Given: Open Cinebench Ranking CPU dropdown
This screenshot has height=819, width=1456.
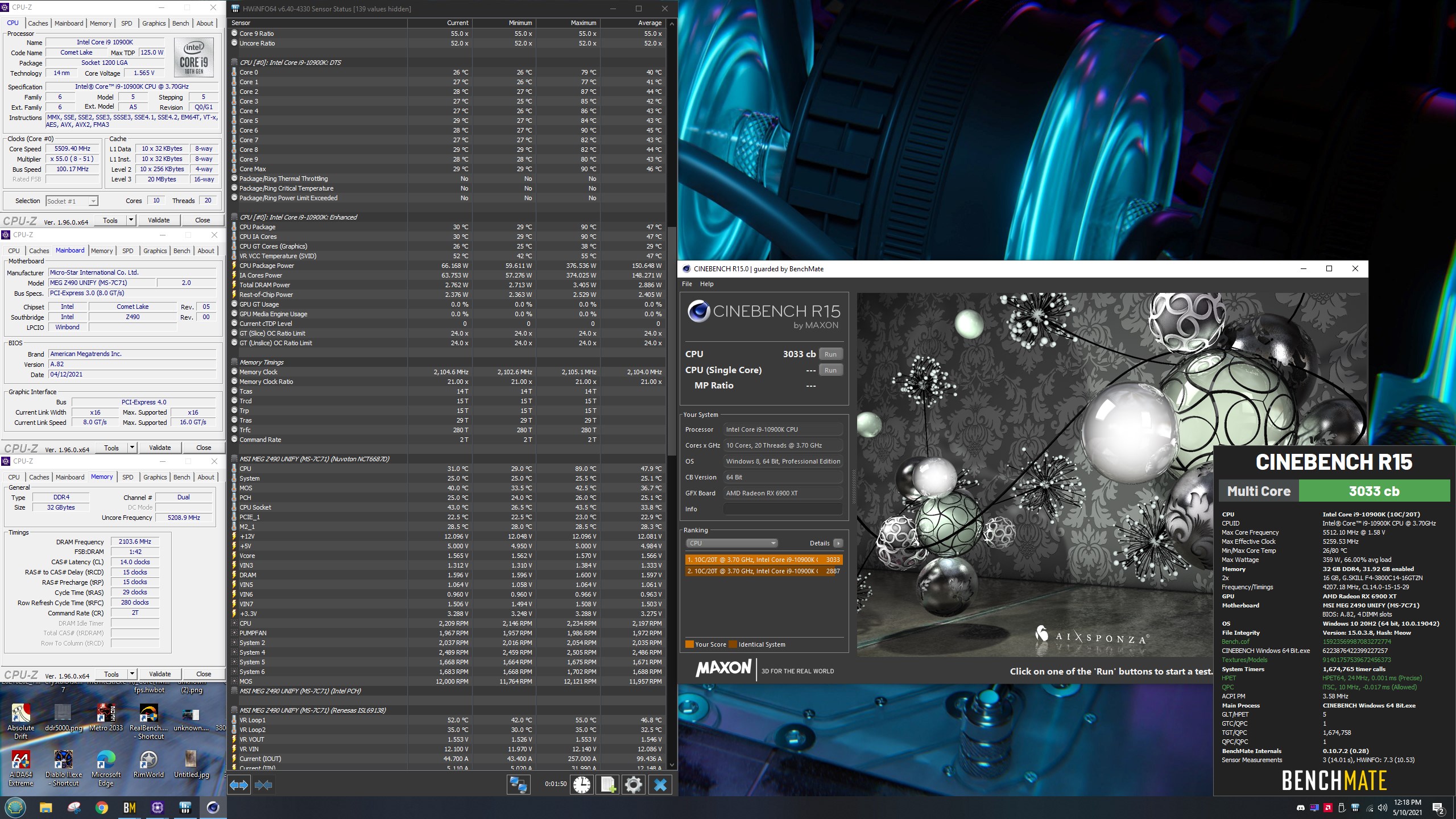Looking at the screenshot, I should point(731,543).
